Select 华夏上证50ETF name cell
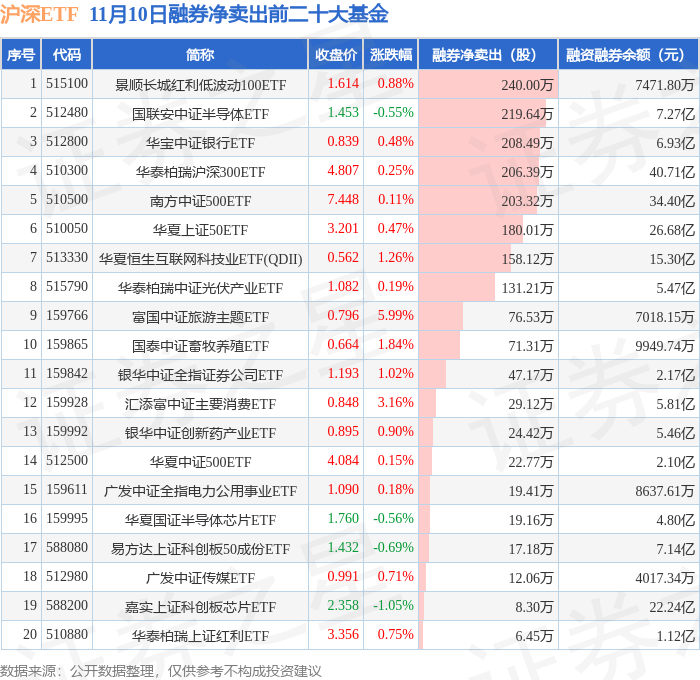 point(200,230)
